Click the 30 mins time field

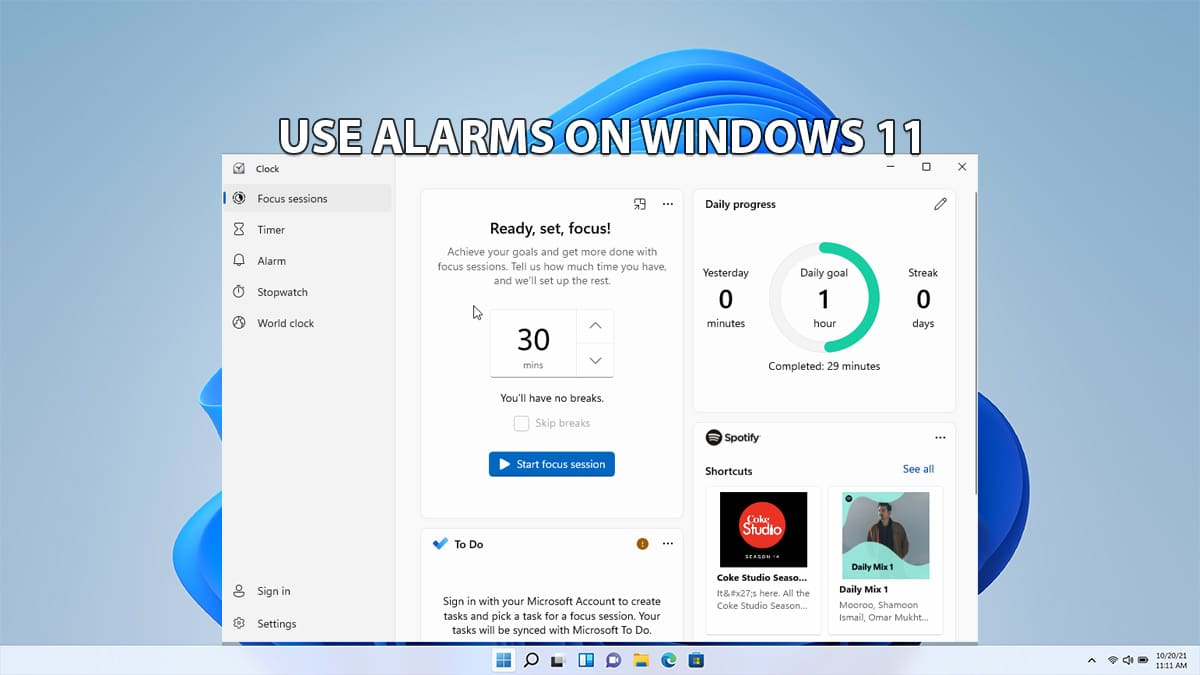tap(533, 343)
